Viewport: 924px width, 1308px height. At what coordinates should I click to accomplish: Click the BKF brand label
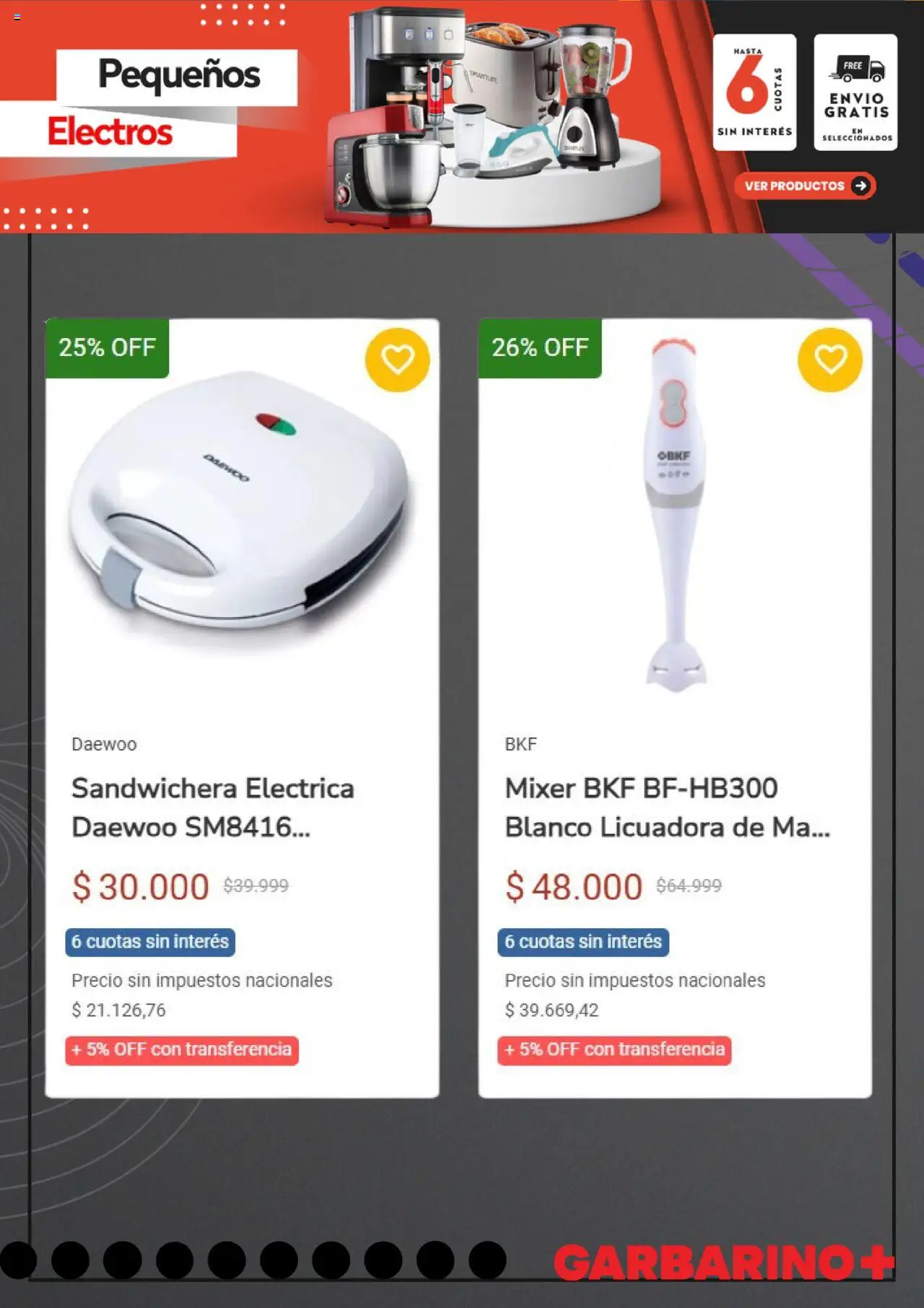(x=520, y=744)
